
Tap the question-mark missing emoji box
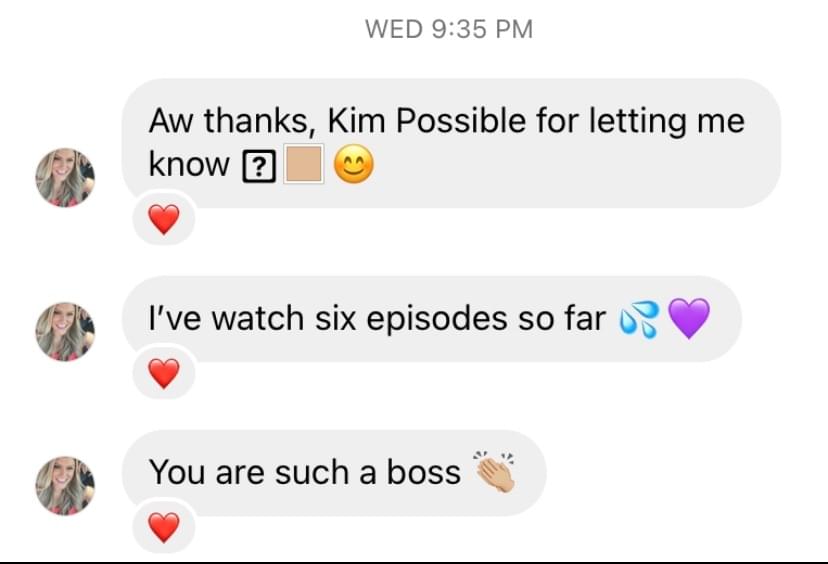pos(259,166)
